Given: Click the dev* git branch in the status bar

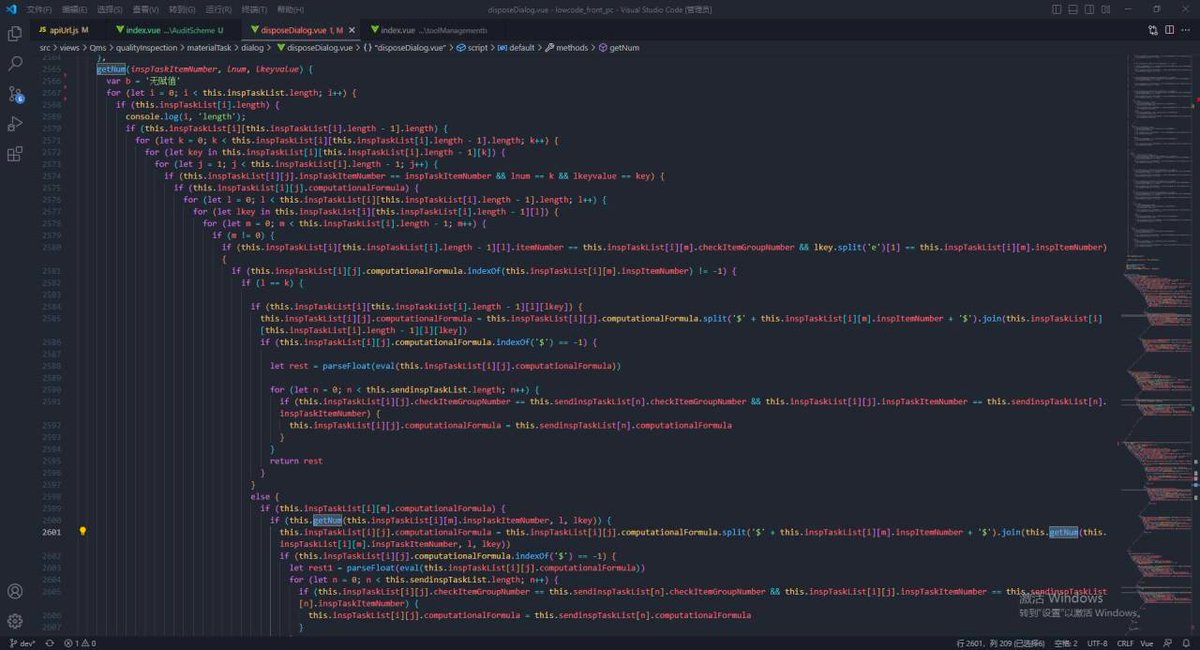Looking at the screenshot, I should pos(22,643).
